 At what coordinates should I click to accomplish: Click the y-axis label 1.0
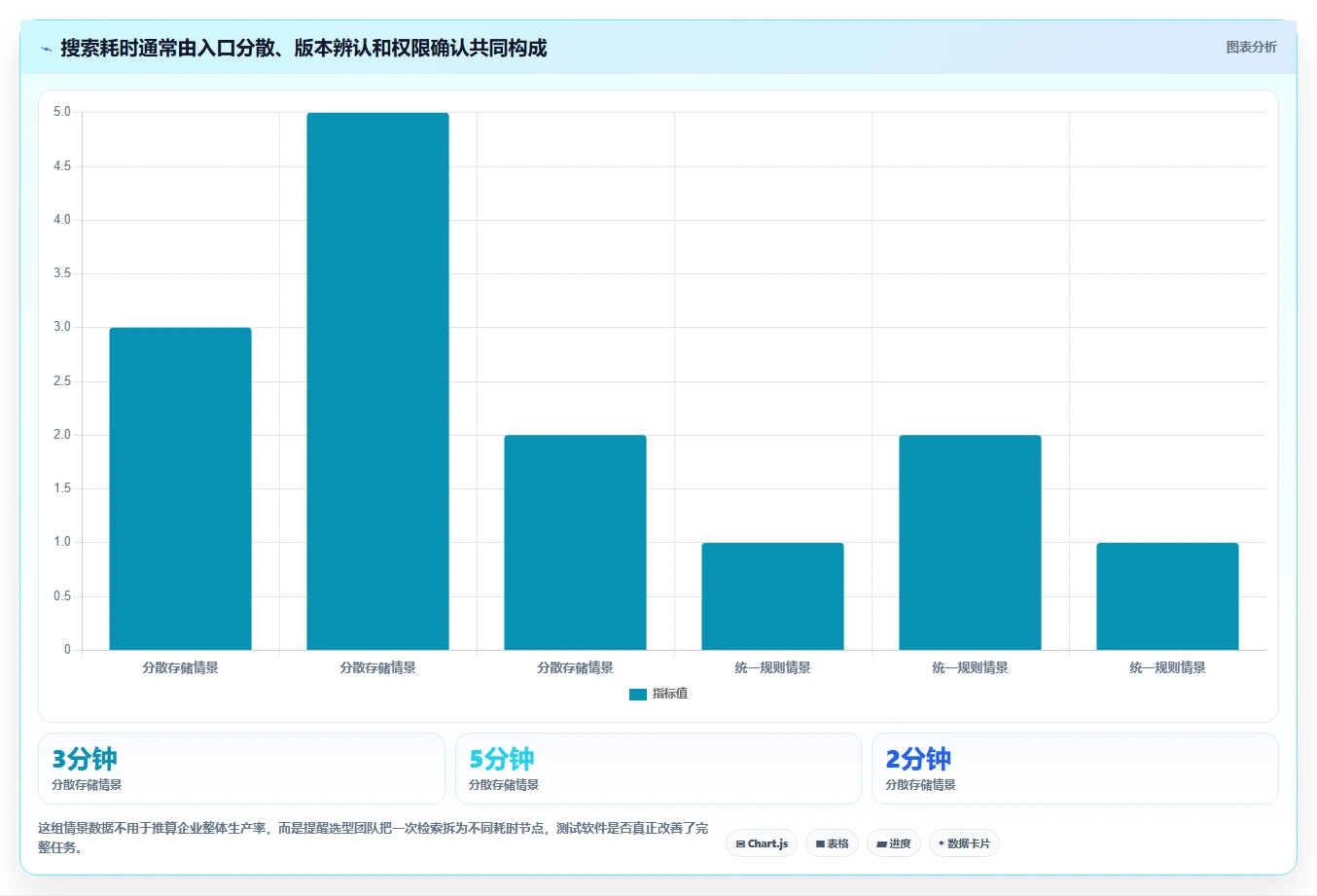(x=62, y=542)
